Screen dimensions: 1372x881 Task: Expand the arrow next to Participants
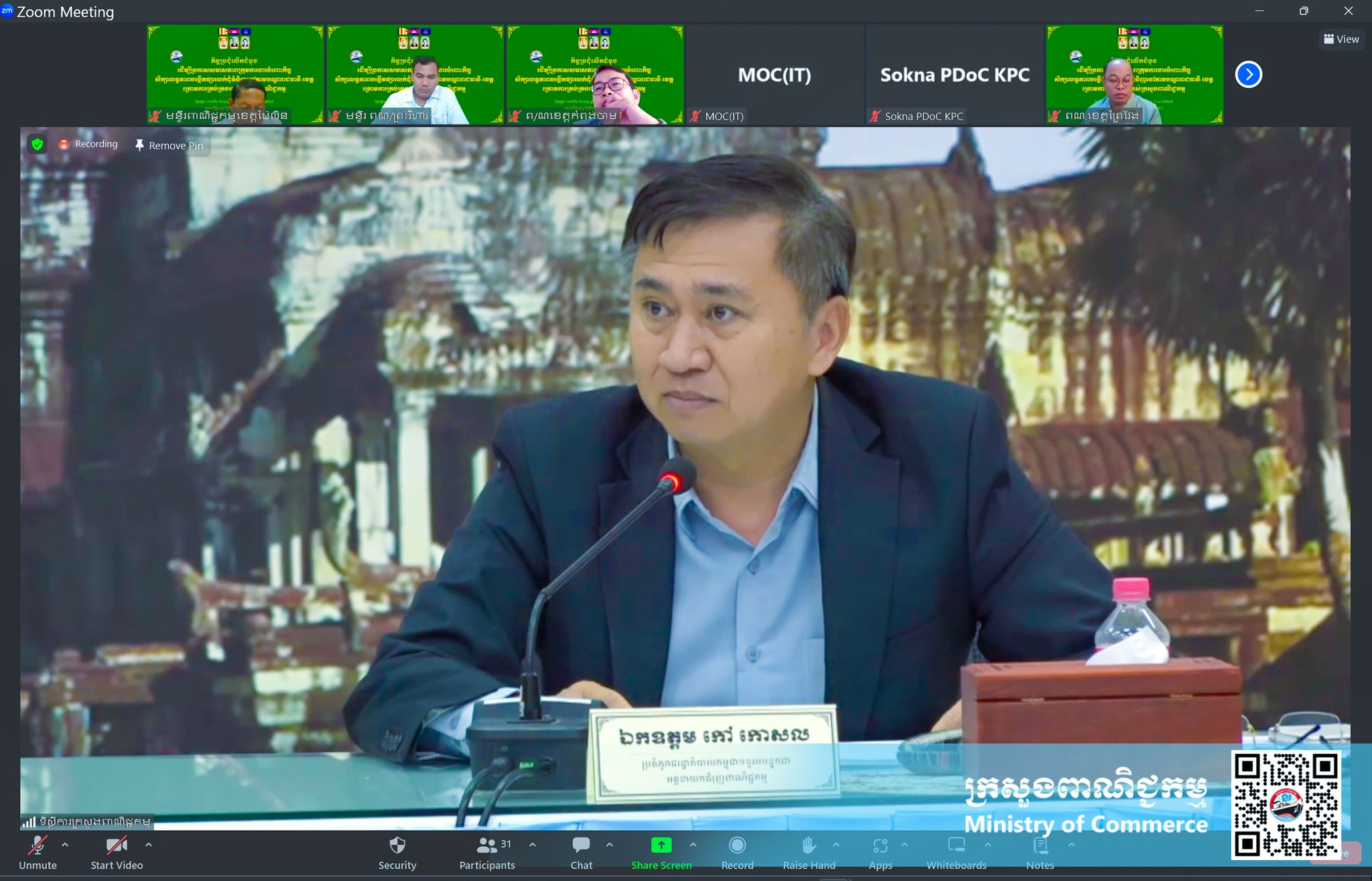coord(533,845)
